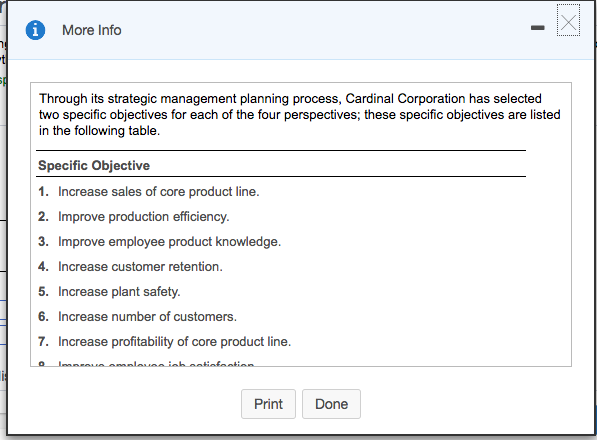Select the 'More Info' dialog title

92,30
